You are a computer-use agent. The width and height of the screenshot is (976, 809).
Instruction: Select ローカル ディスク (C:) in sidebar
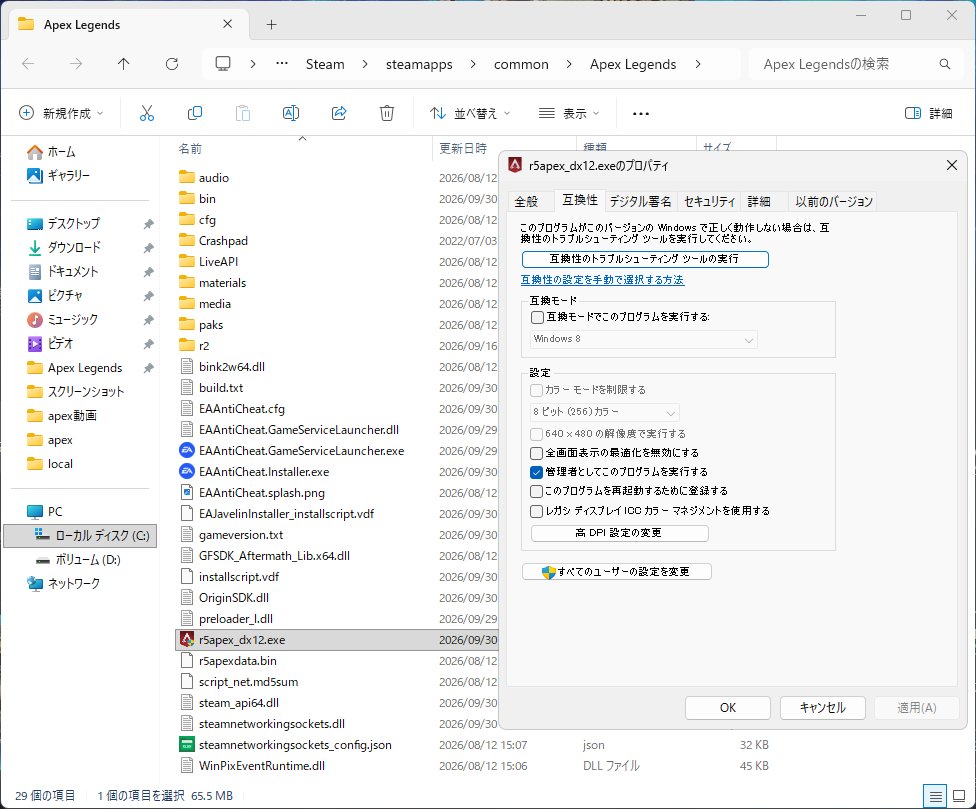(80, 536)
